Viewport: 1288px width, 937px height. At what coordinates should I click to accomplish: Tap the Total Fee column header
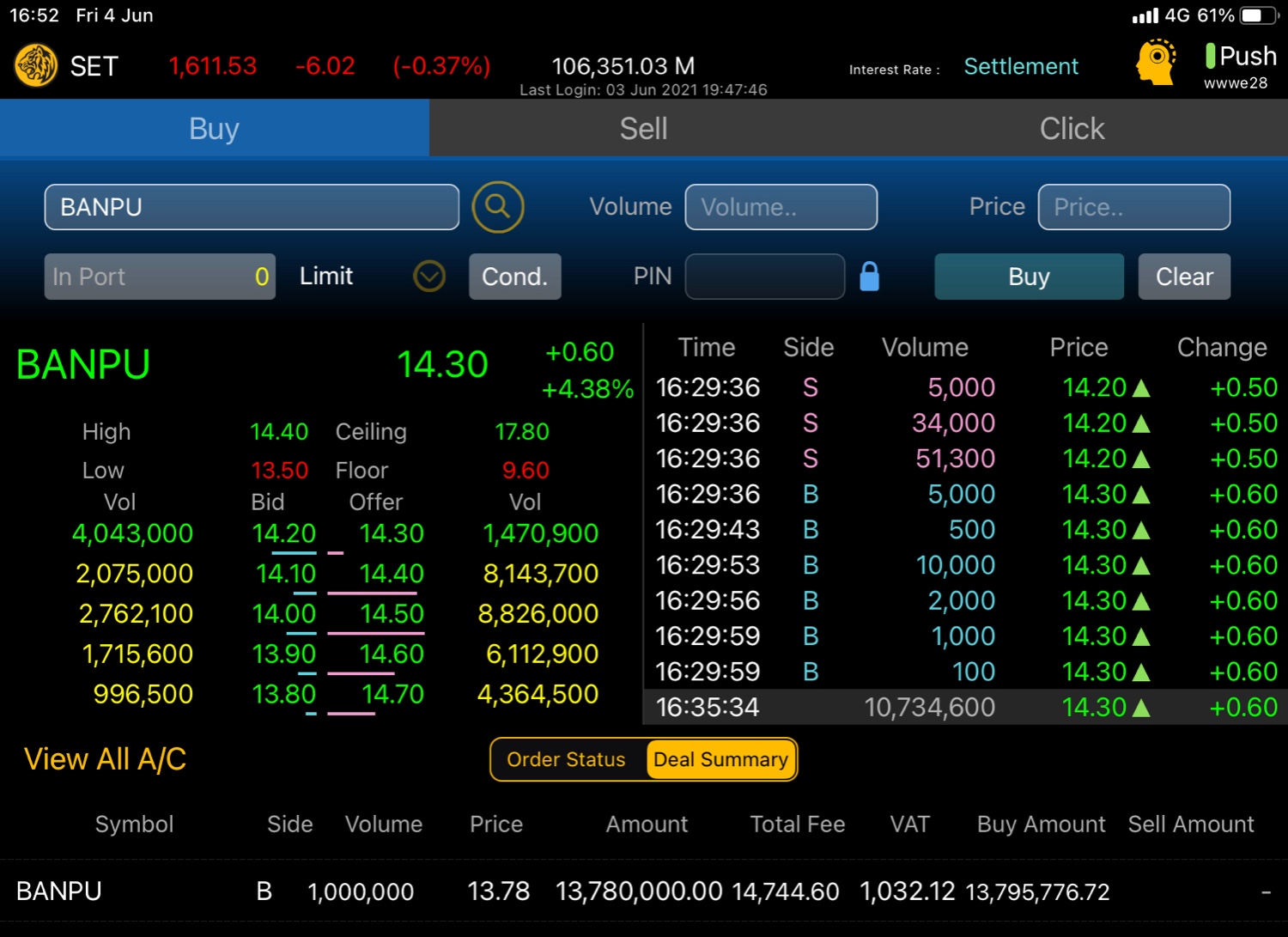click(798, 824)
